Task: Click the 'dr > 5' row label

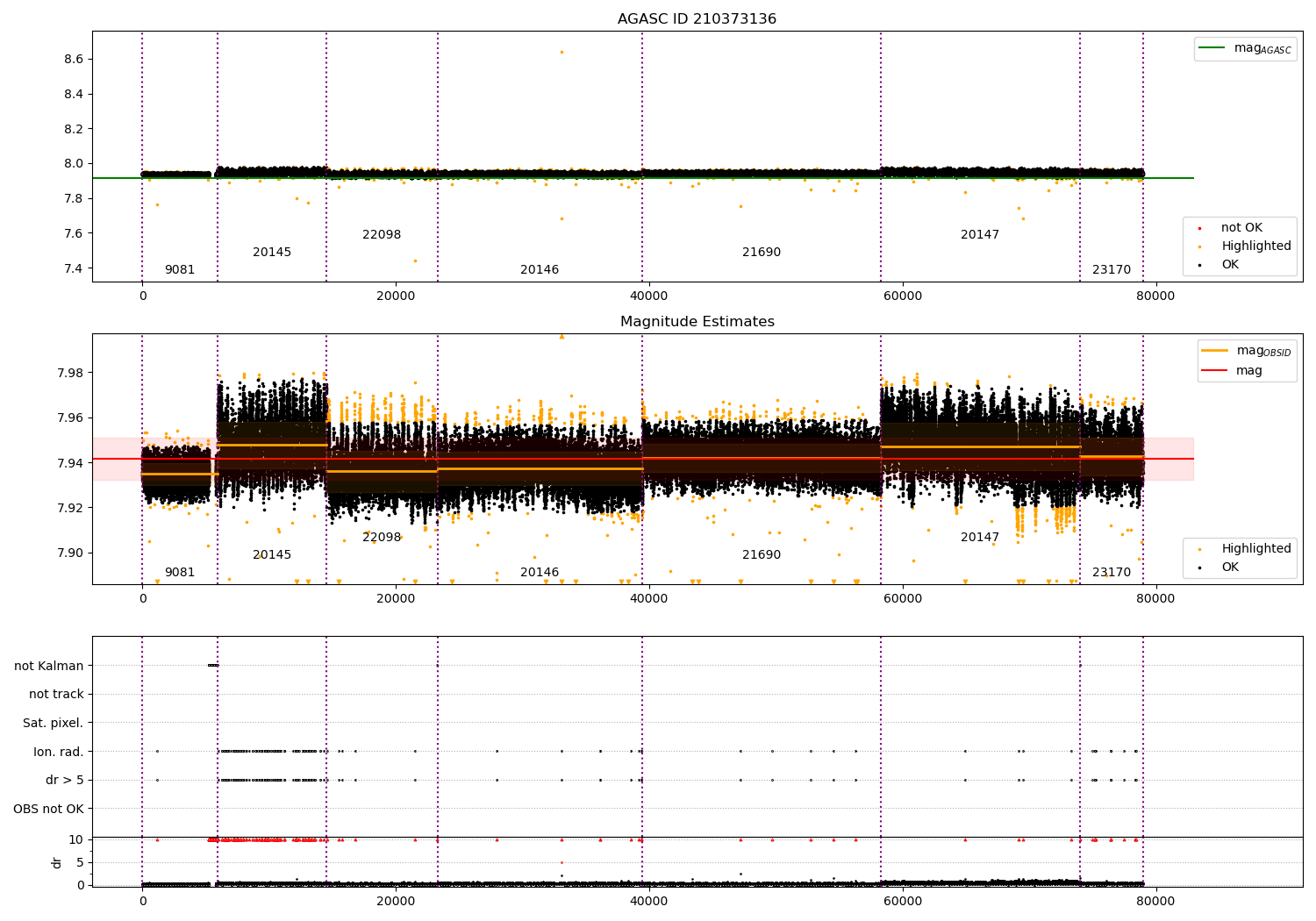Action: tap(65, 780)
